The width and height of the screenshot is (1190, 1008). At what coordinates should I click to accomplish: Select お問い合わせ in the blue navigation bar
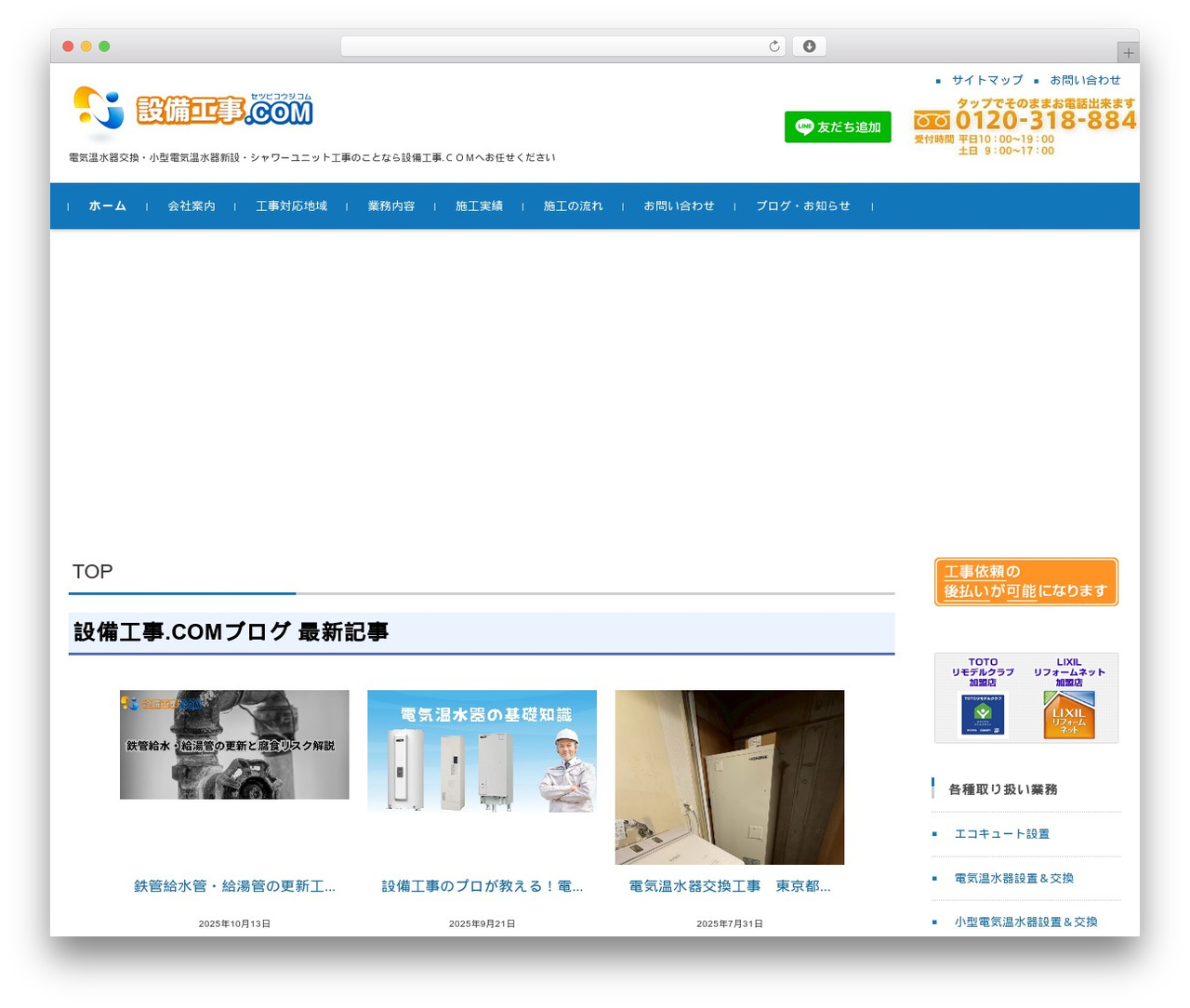[679, 206]
